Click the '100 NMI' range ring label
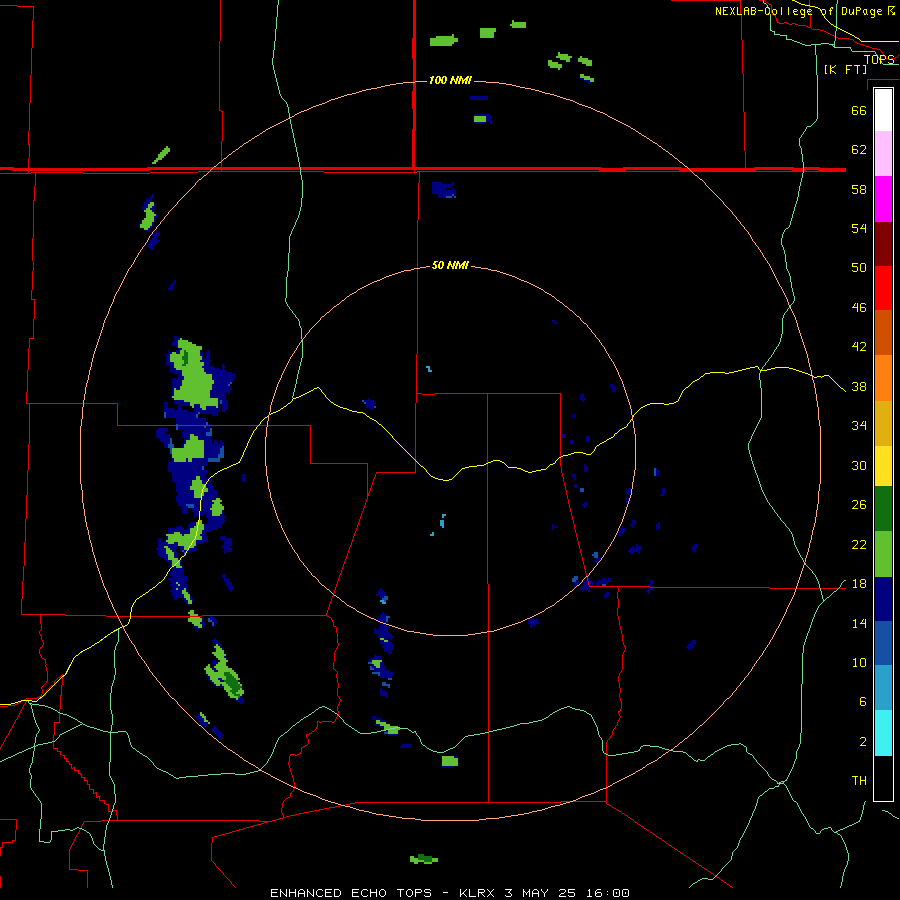 [450, 80]
